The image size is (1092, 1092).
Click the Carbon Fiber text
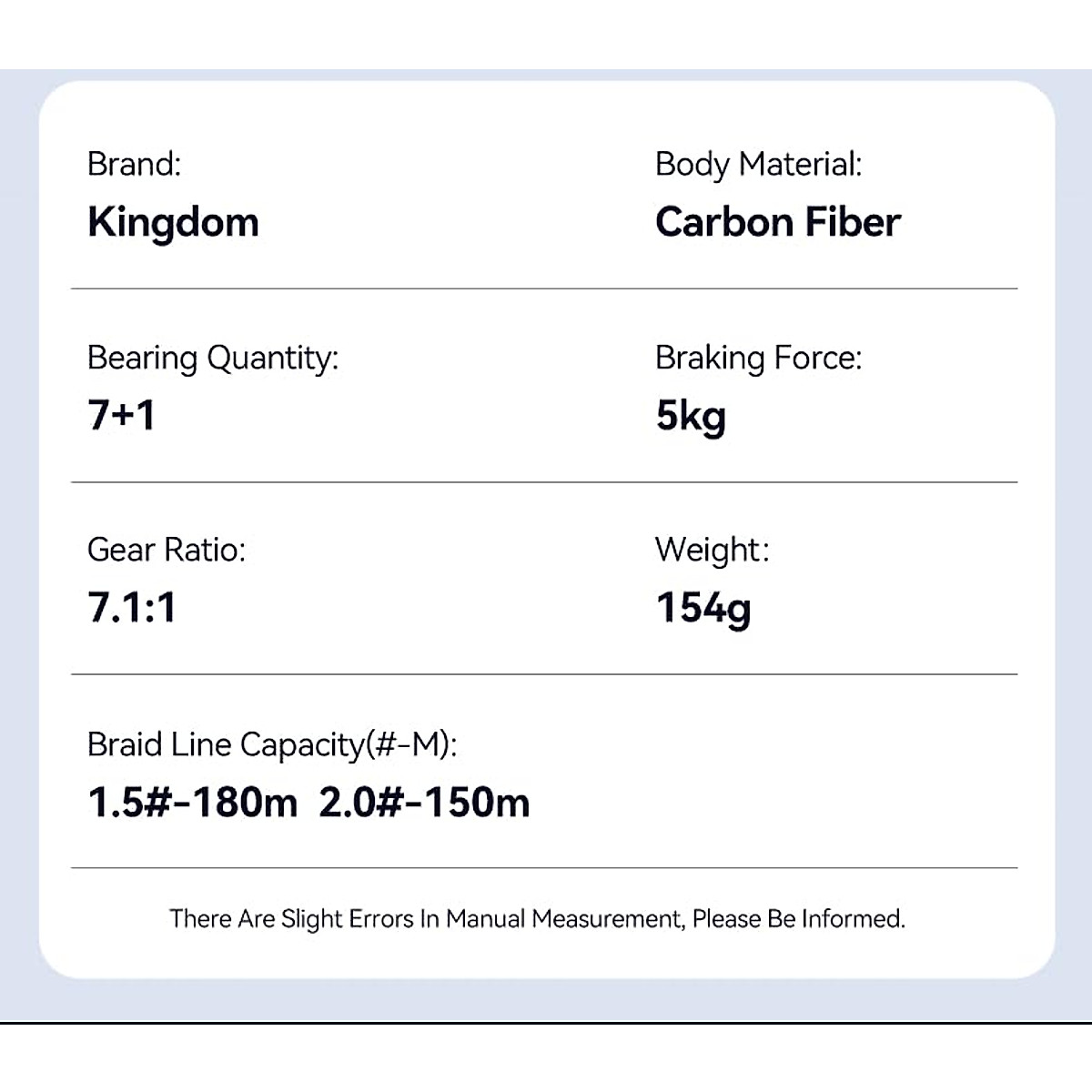tap(778, 222)
